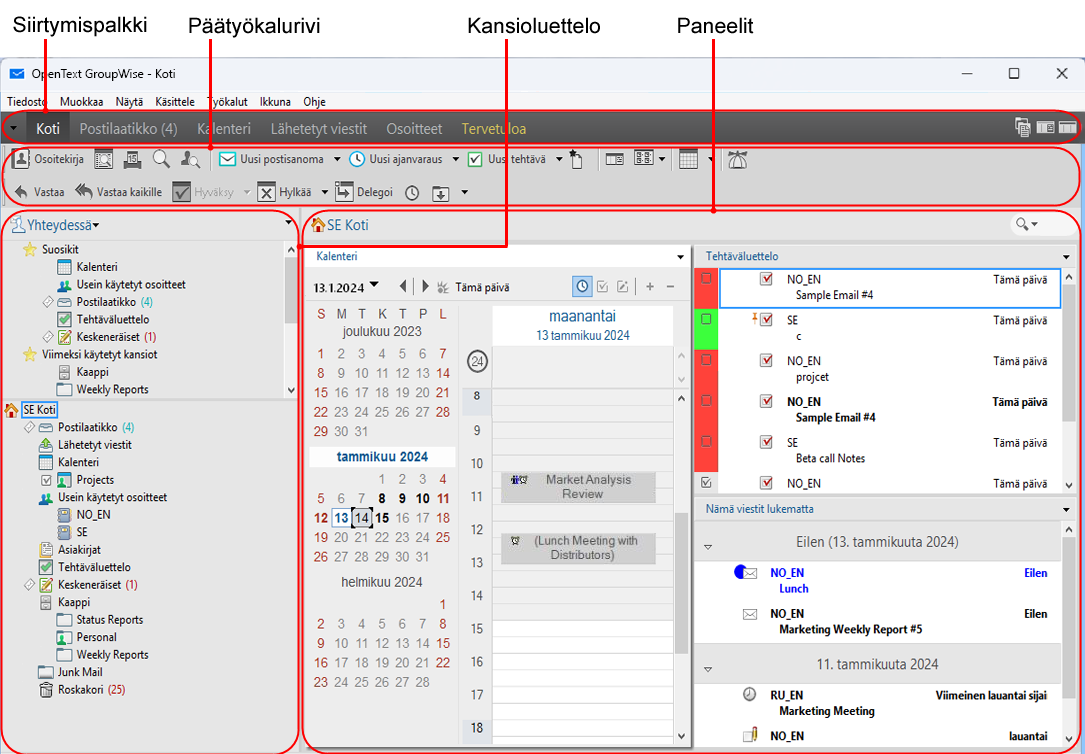Open the Näytä menu
The width and height of the screenshot is (1085, 754).
[x=129, y=102]
